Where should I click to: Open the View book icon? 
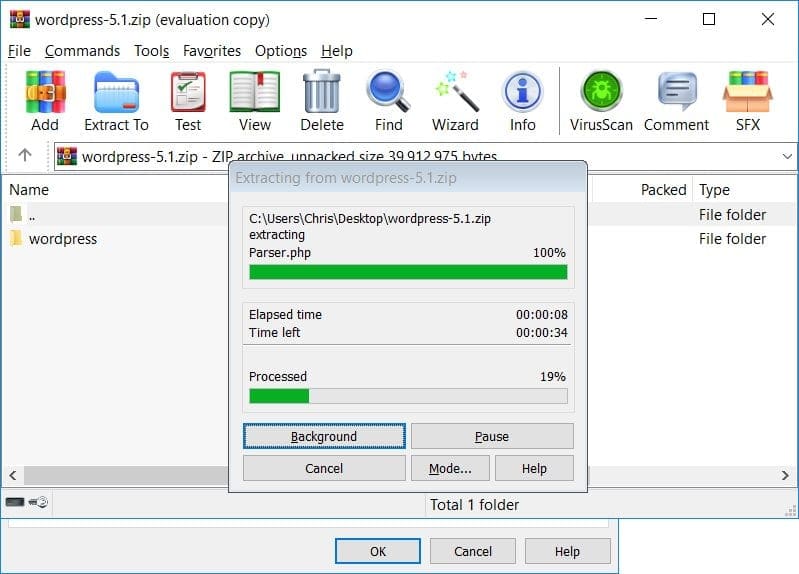point(254,92)
